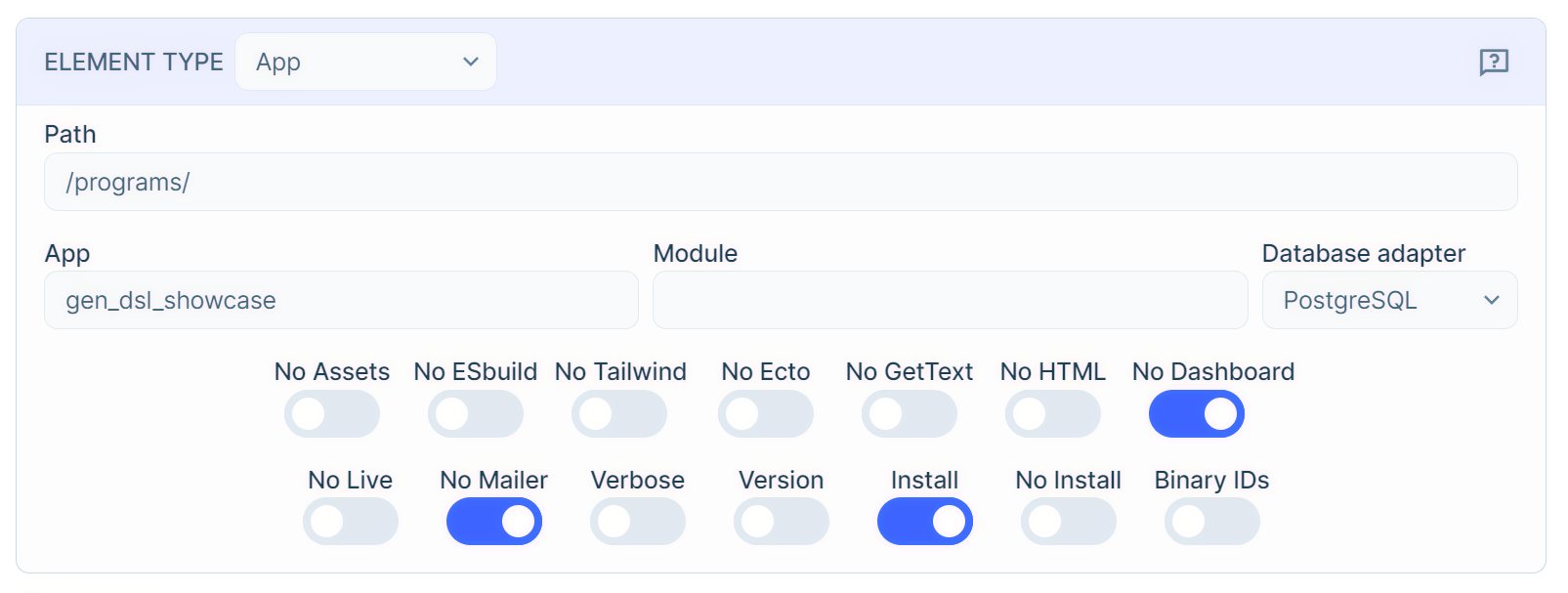Disable the Install toggle
This screenshot has height=593, width=1568.
coord(925,522)
